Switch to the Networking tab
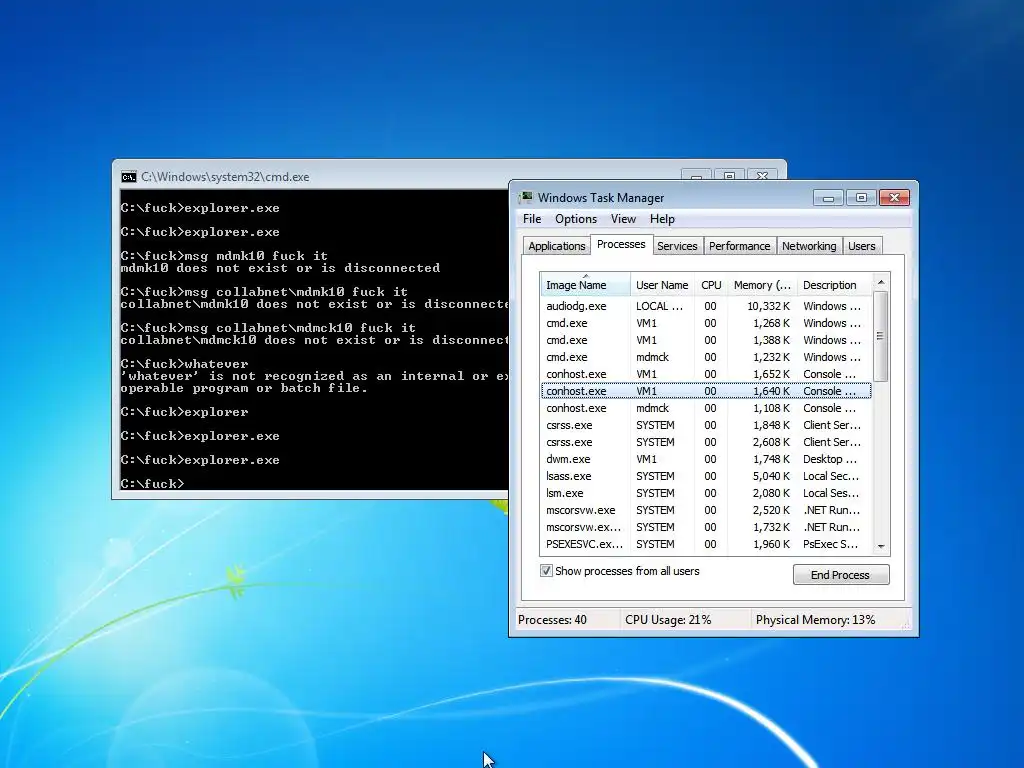Image resolution: width=1024 pixels, height=768 pixels. 808,246
